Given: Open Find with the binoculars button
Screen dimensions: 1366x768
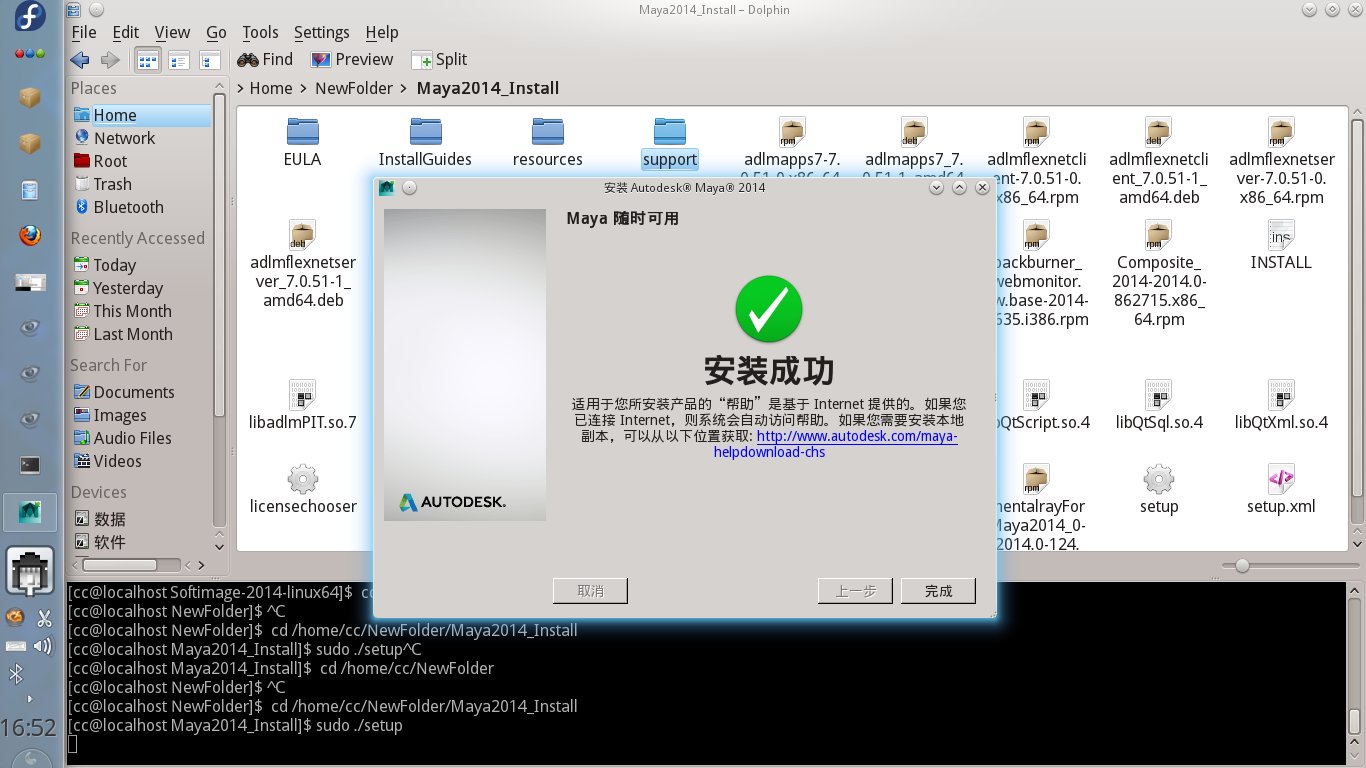Looking at the screenshot, I should coord(265,60).
